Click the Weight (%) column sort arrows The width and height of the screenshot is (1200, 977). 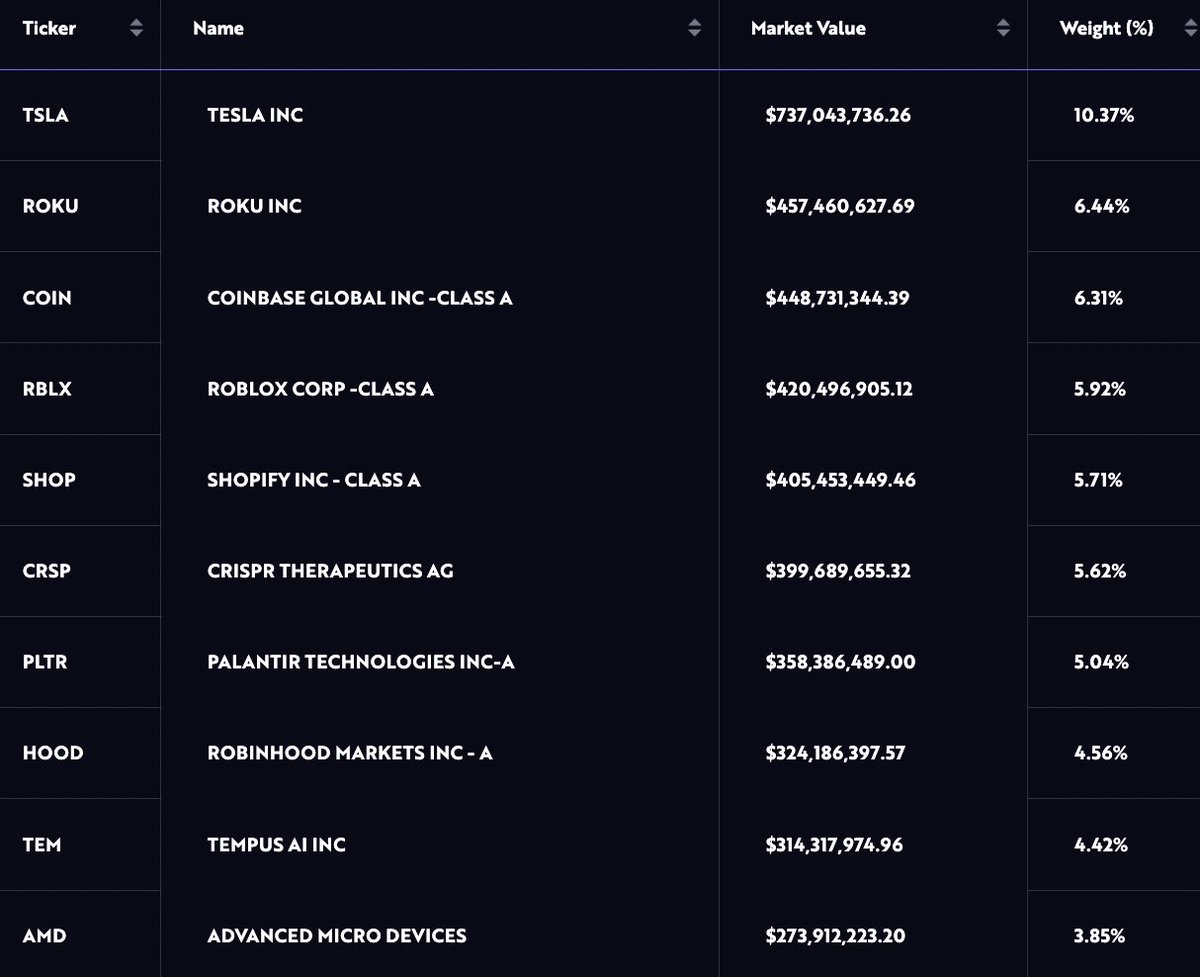pyautogui.click(x=1191, y=29)
